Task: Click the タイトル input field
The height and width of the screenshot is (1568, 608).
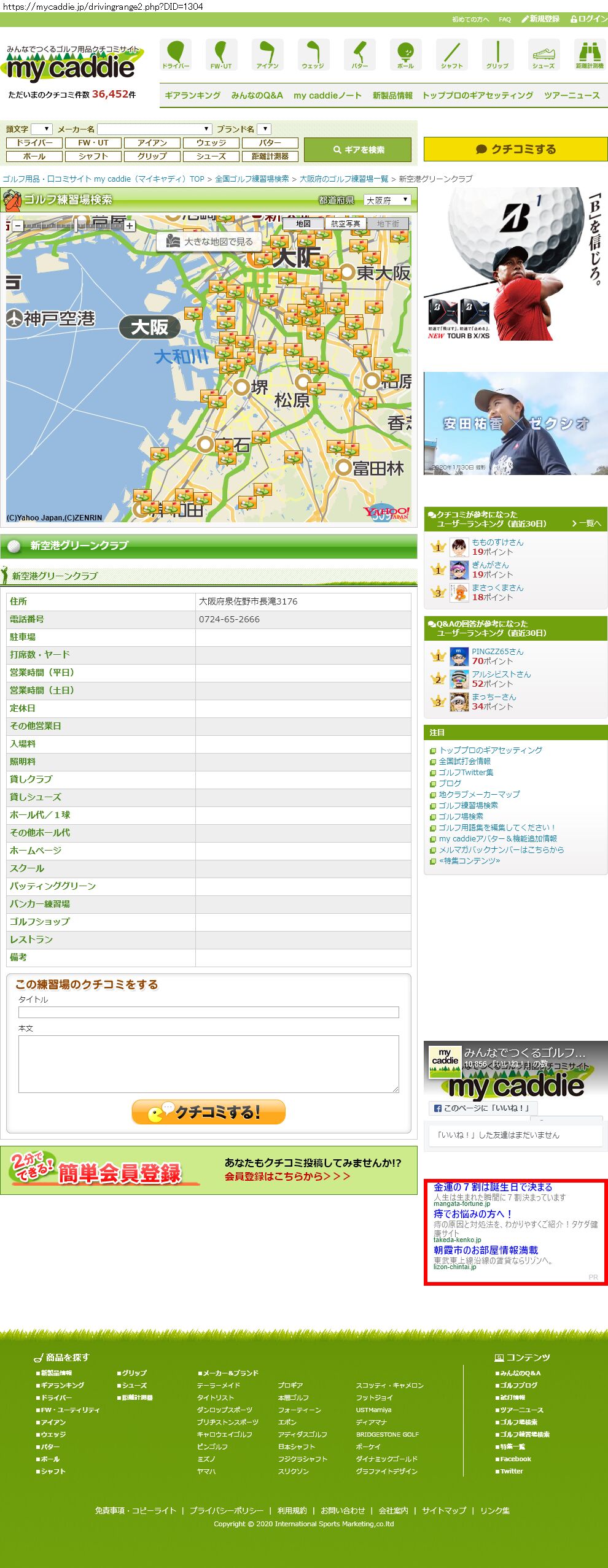Action: click(209, 1013)
